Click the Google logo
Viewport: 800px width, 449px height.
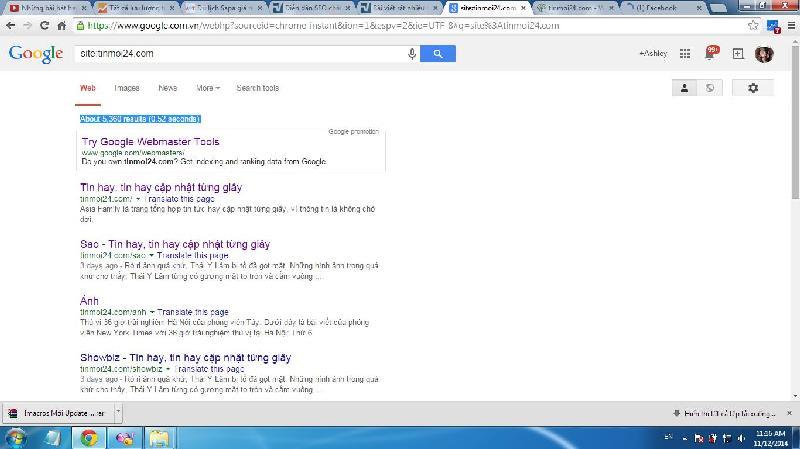click(x=36, y=54)
